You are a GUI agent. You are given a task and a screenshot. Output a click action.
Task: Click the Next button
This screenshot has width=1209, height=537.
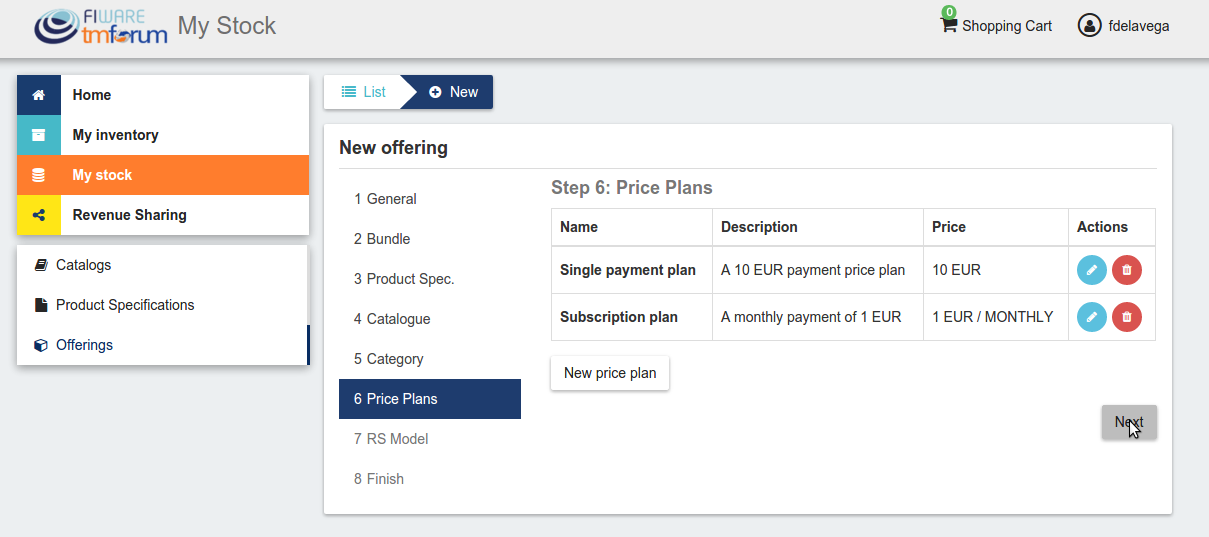1129,422
